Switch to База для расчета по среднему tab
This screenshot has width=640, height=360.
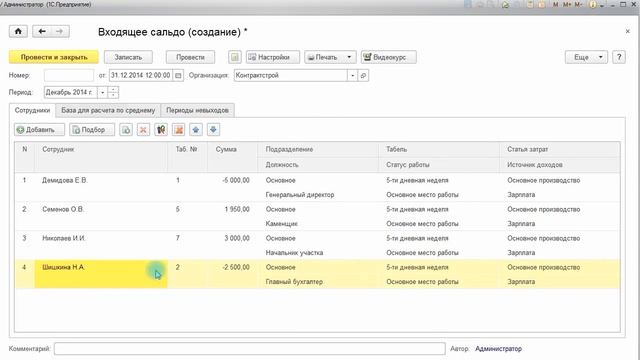[108, 110]
